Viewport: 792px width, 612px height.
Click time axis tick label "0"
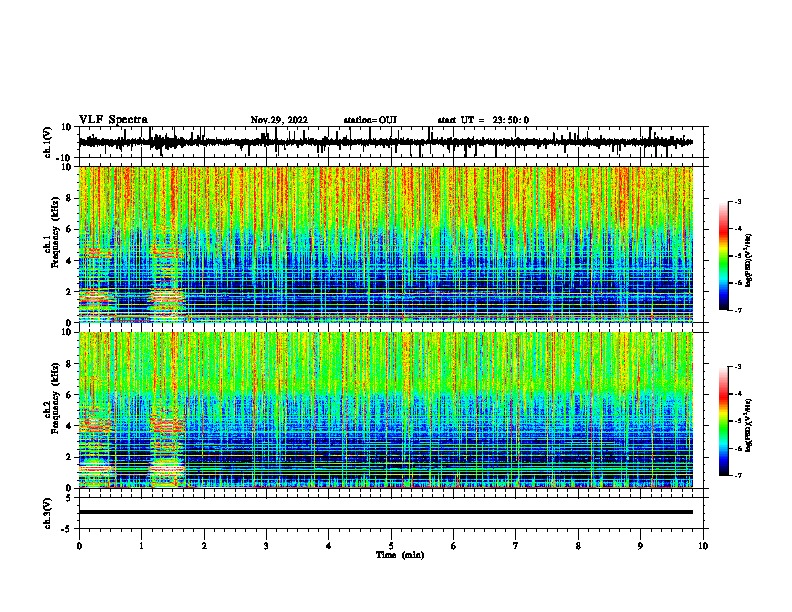point(79,546)
